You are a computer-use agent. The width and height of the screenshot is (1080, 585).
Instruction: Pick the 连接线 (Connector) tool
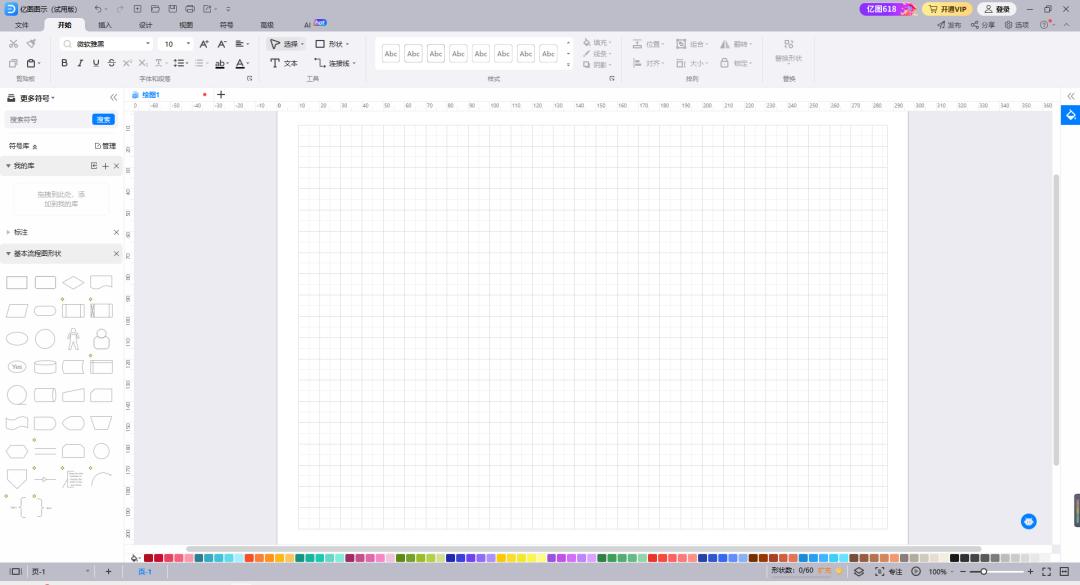334,63
